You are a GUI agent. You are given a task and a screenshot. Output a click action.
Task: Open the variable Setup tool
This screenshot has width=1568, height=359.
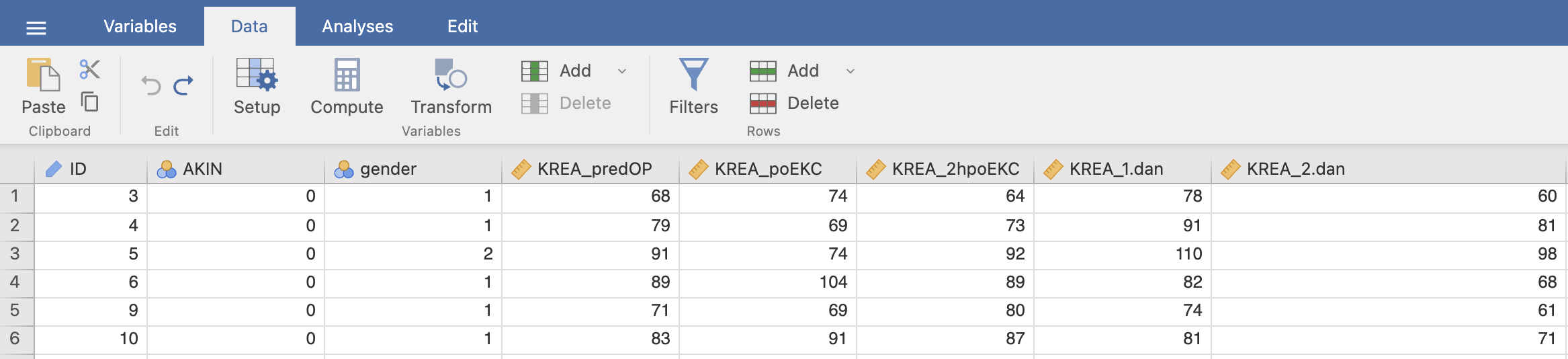257,86
